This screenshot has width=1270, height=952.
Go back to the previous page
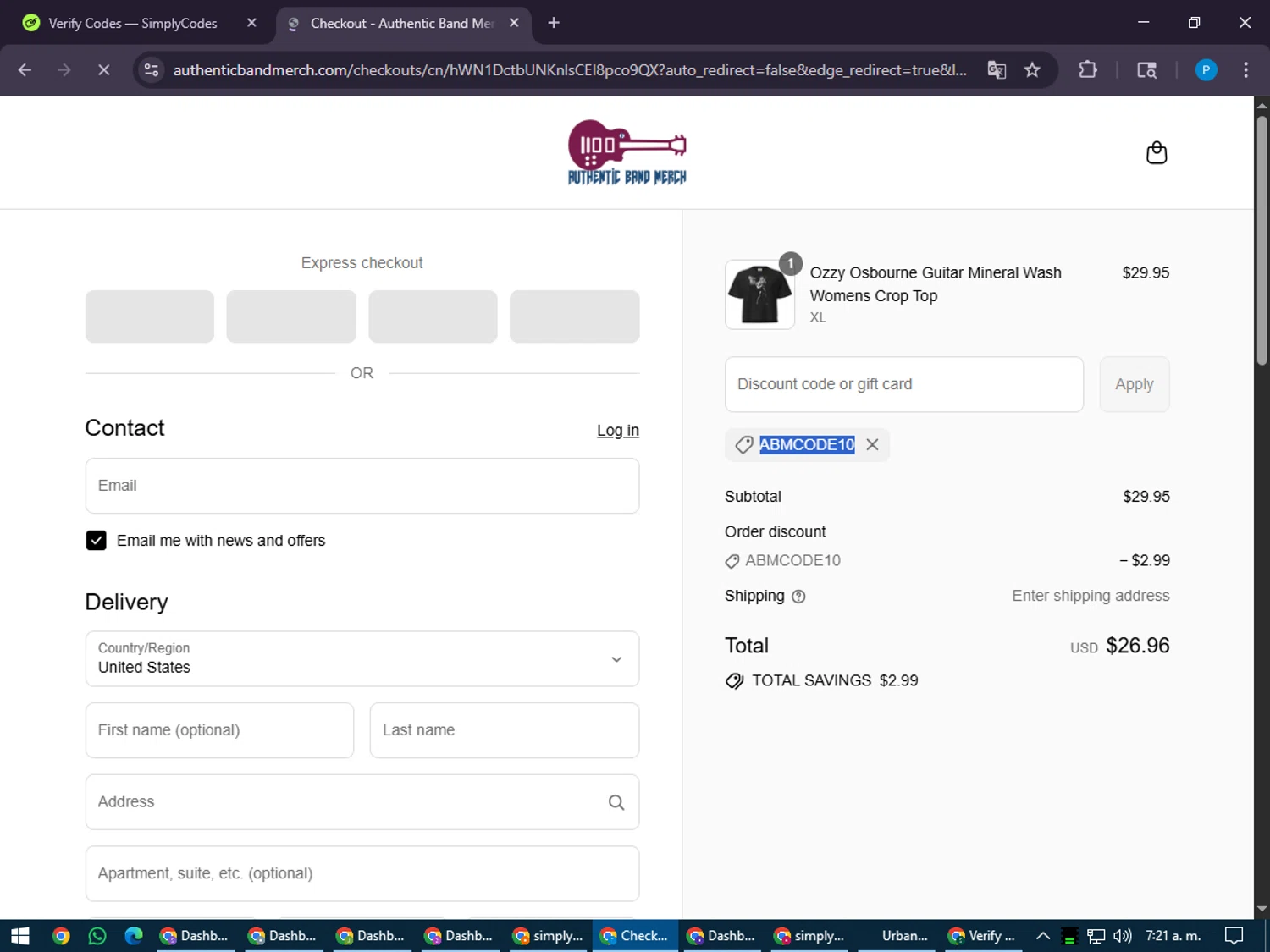(x=25, y=70)
